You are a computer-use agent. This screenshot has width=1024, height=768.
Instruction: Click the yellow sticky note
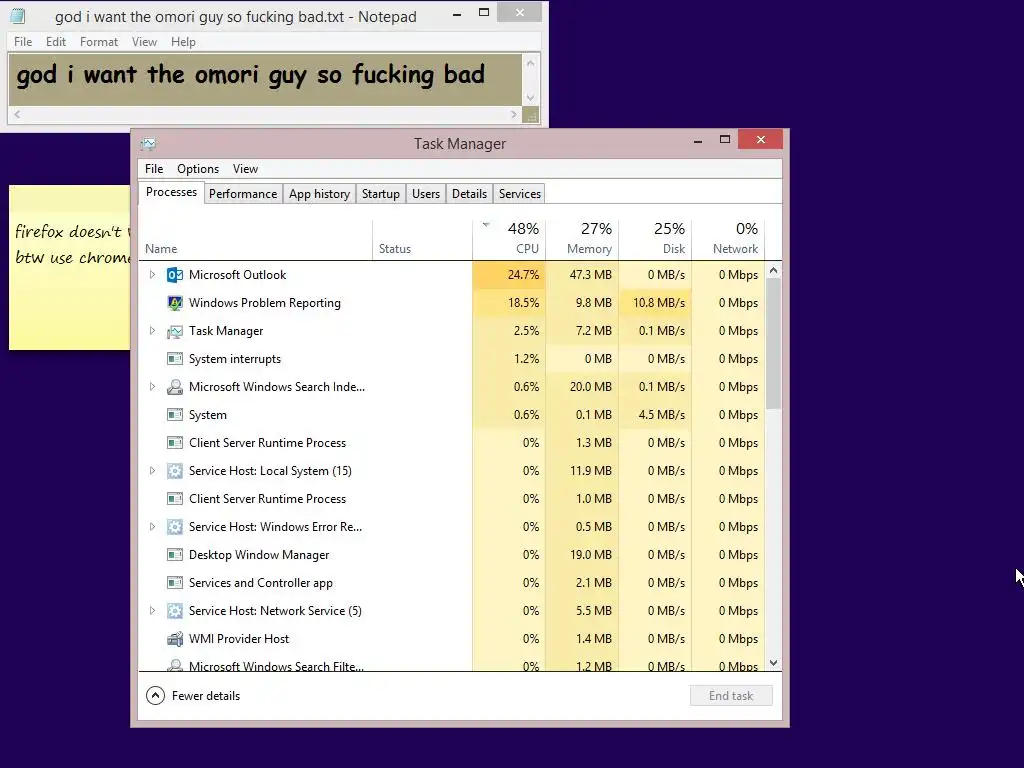(x=69, y=268)
